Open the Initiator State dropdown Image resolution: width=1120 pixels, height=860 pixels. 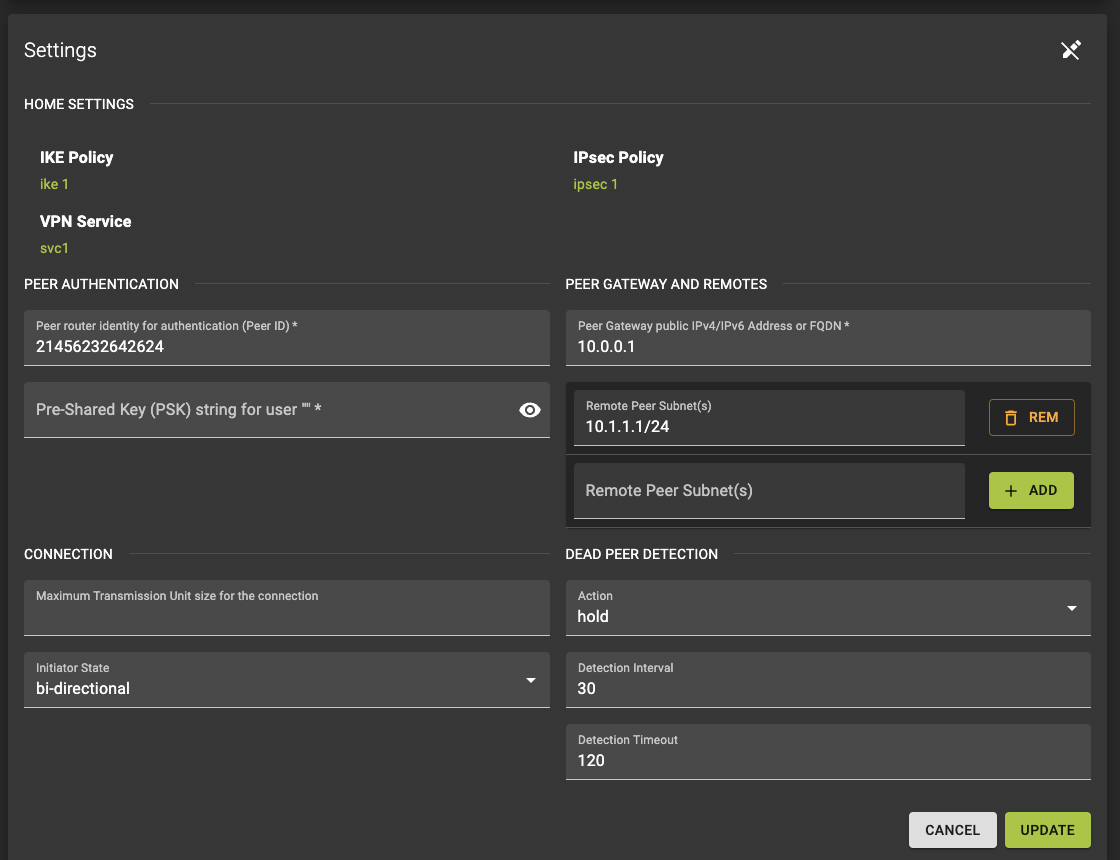pyautogui.click(x=286, y=680)
